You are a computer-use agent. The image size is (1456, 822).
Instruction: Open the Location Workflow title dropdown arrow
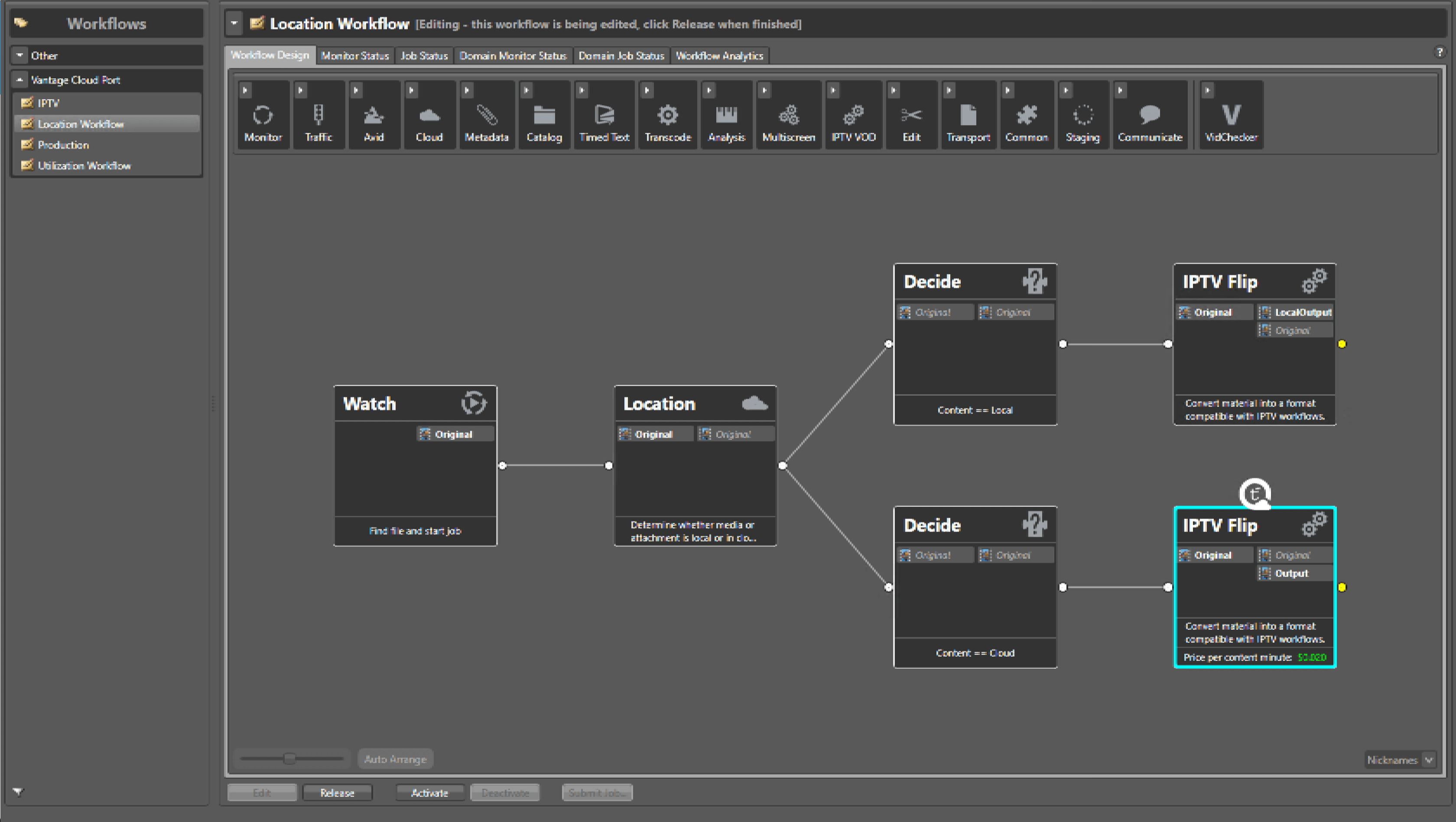tap(234, 24)
